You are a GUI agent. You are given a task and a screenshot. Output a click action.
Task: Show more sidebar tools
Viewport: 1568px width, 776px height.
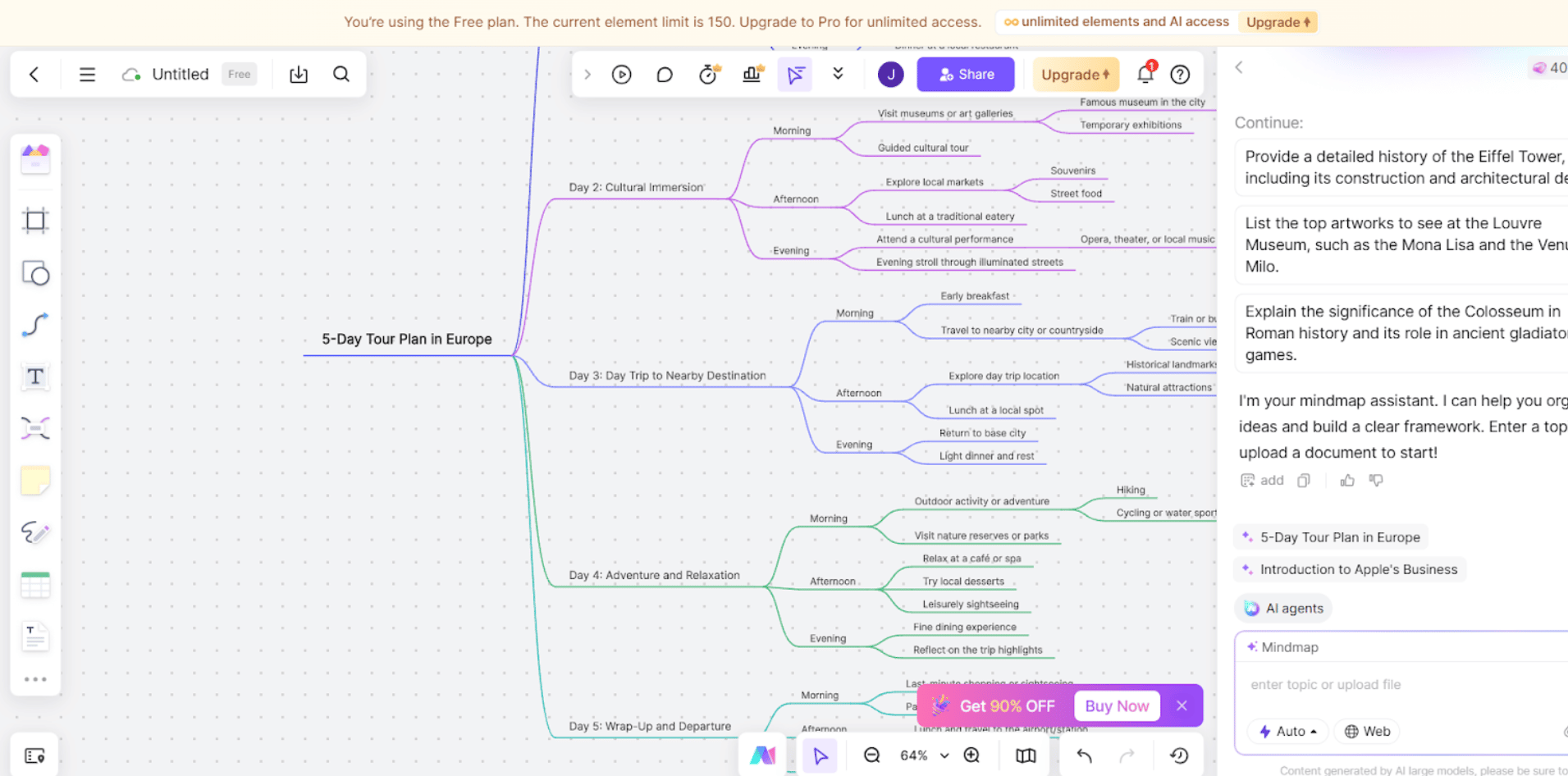[x=35, y=679]
